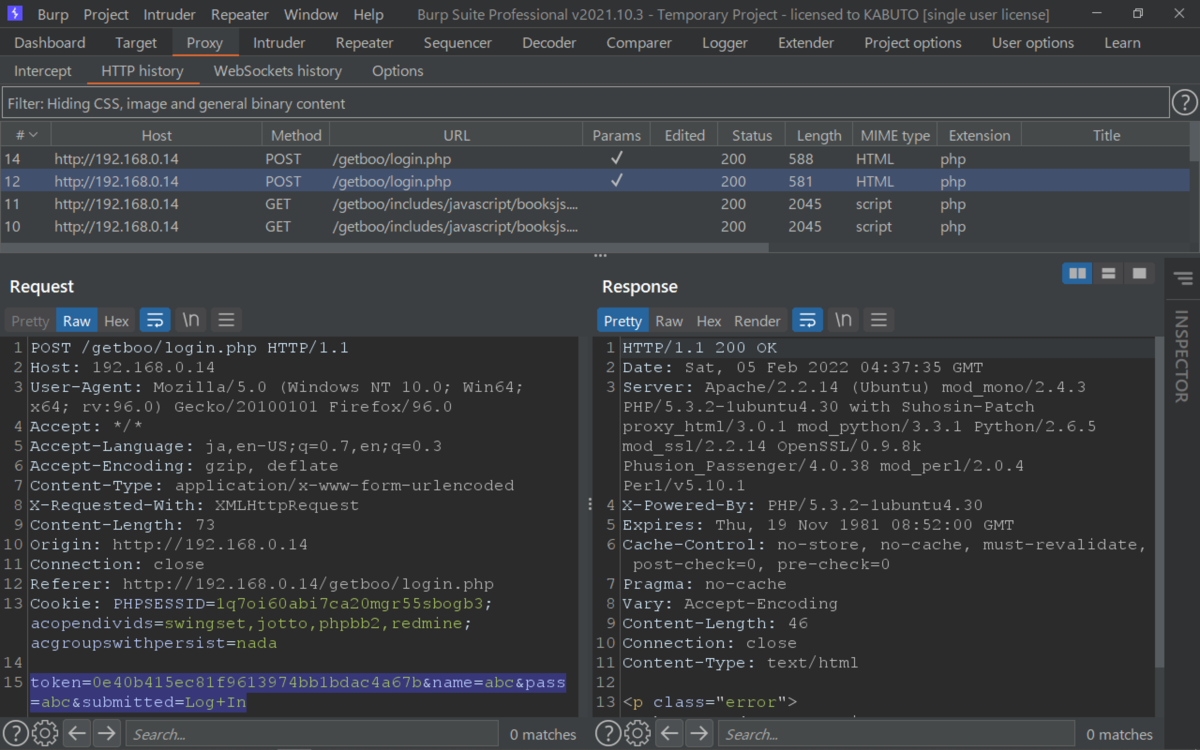The image size is (1200, 750).
Task: Sort by the Host column header
Action: pyautogui.click(x=156, y=135)
